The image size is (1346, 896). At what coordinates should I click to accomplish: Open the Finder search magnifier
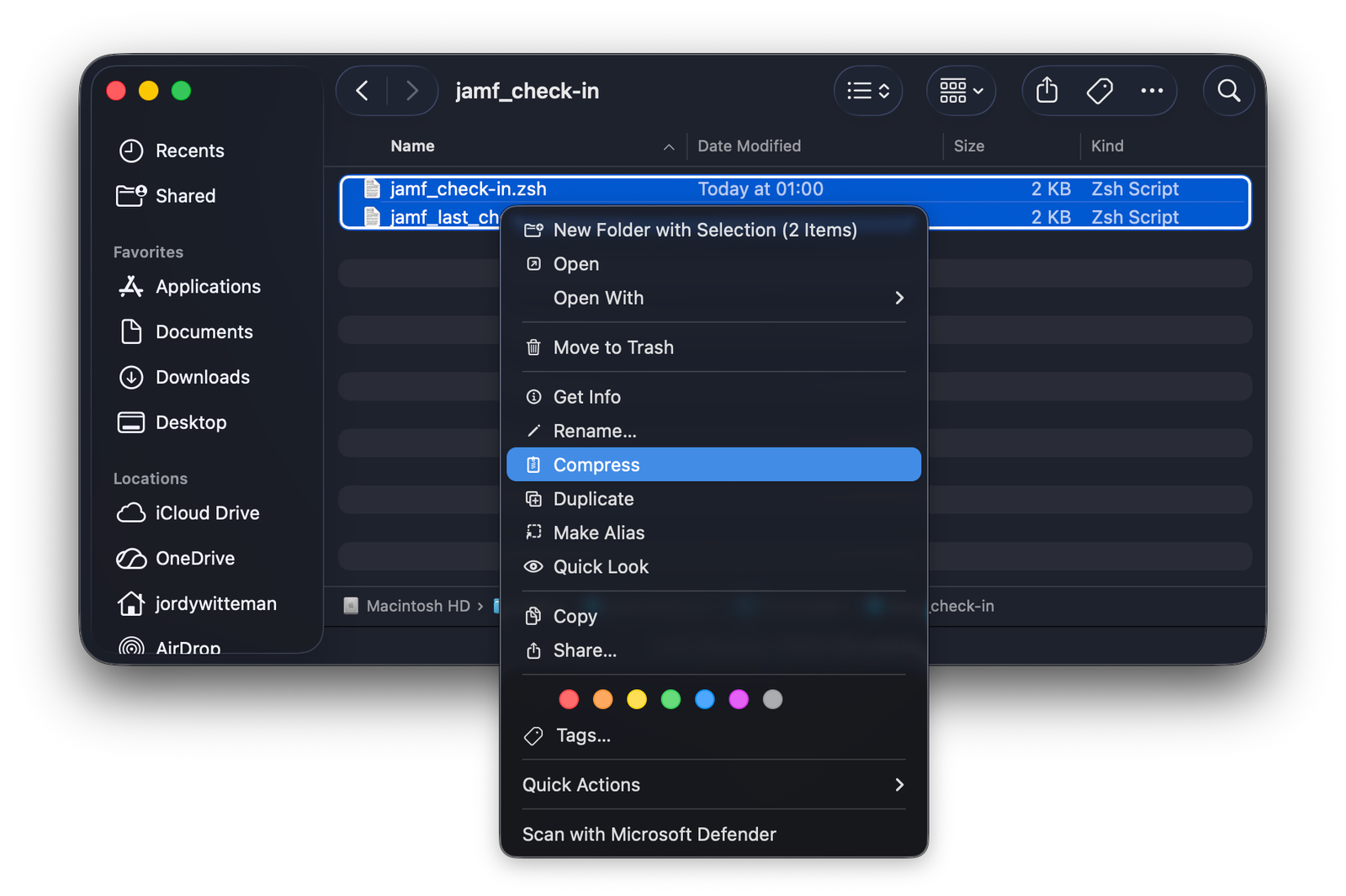[1228, 91]
